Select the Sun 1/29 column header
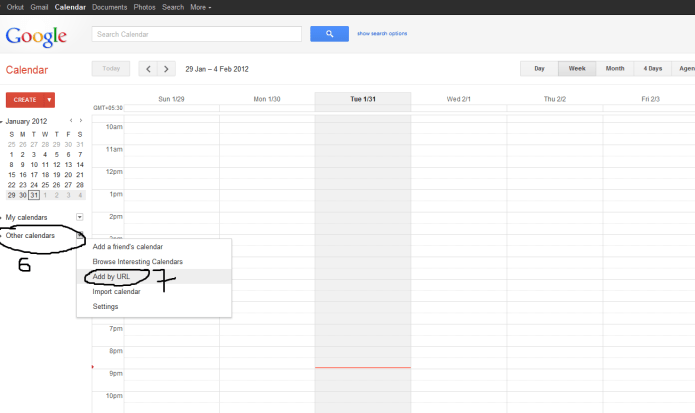 [171, 99]
